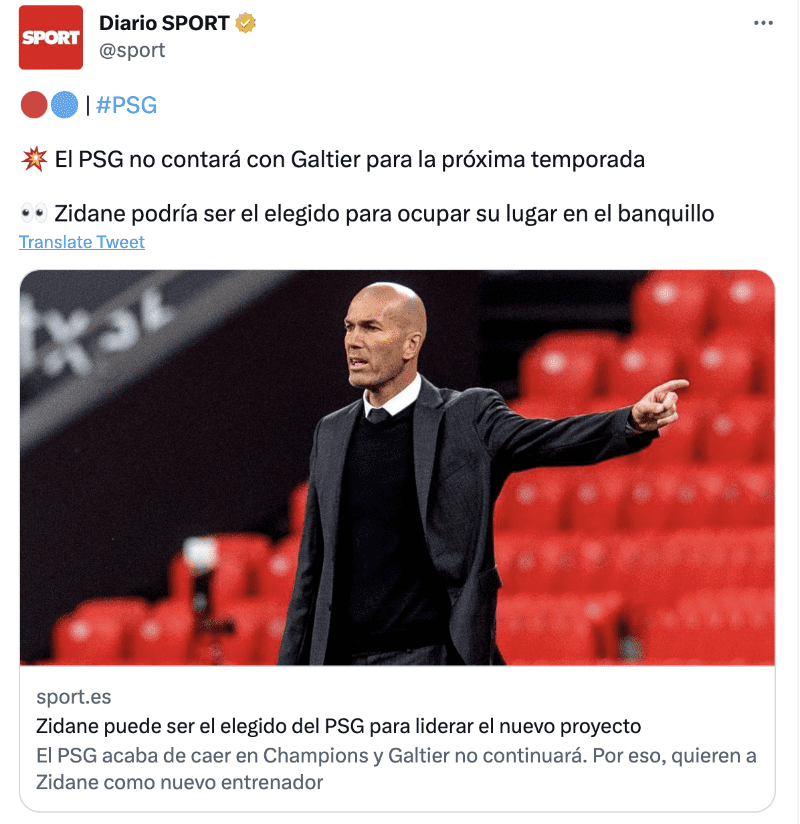Open the #PSG hashtag
Image resolution: width=800 pixels, height=824 pixels.
point(127,105)
